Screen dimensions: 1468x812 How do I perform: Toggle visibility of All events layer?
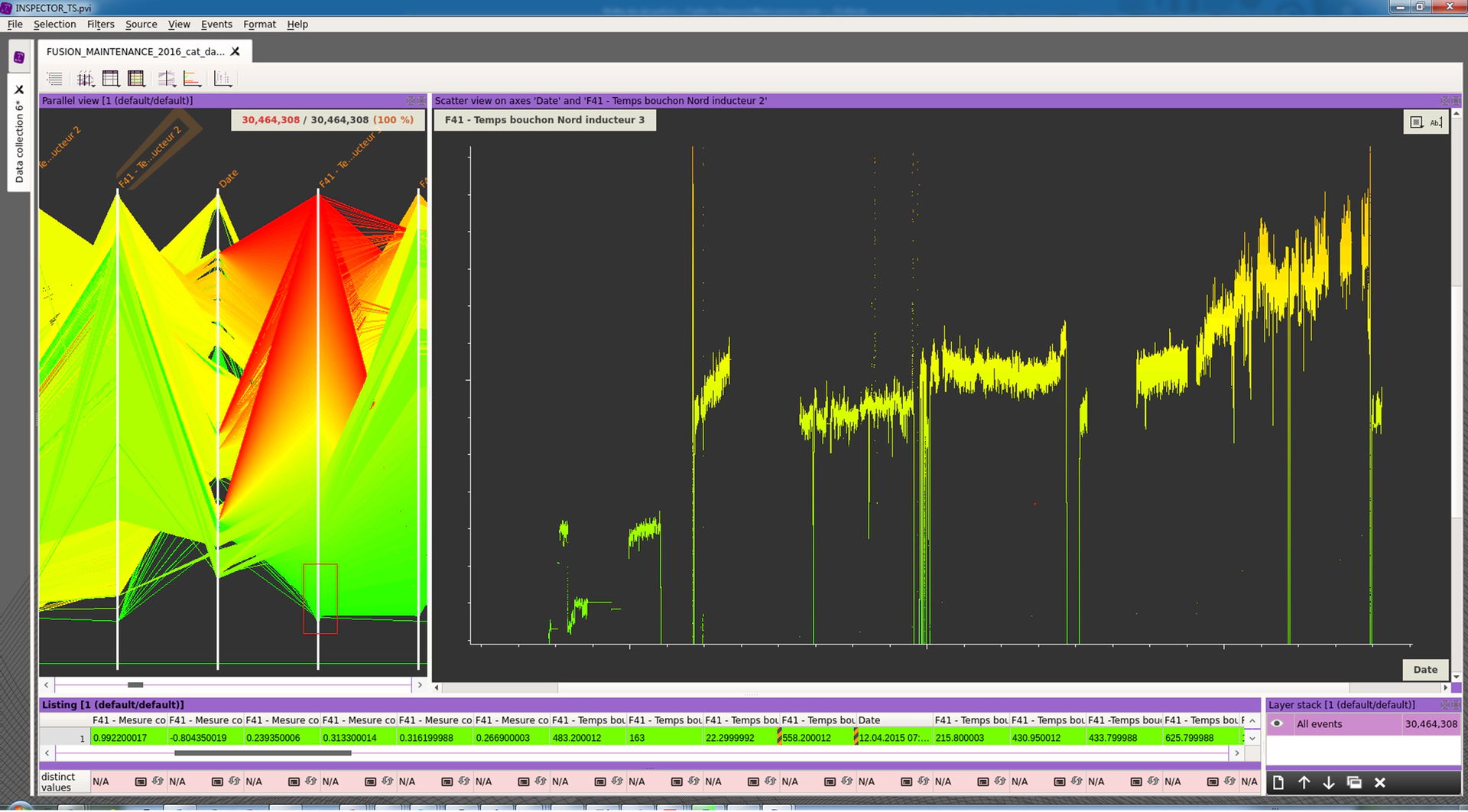[1277, 724]
